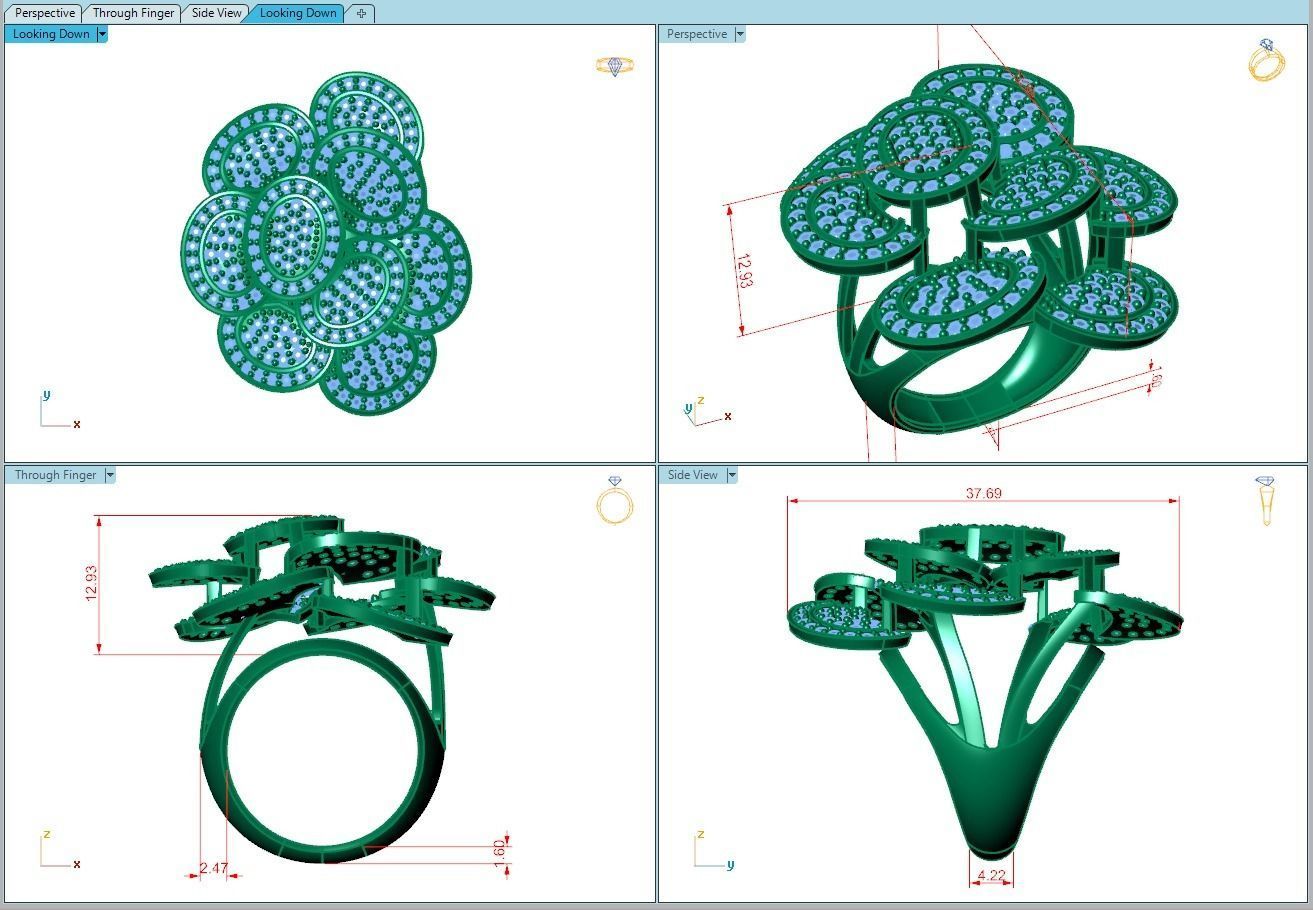This screenshot has width=1313, height=910.
Task: Click the axis indicator in Side View viewport
Action: (714, 851)
